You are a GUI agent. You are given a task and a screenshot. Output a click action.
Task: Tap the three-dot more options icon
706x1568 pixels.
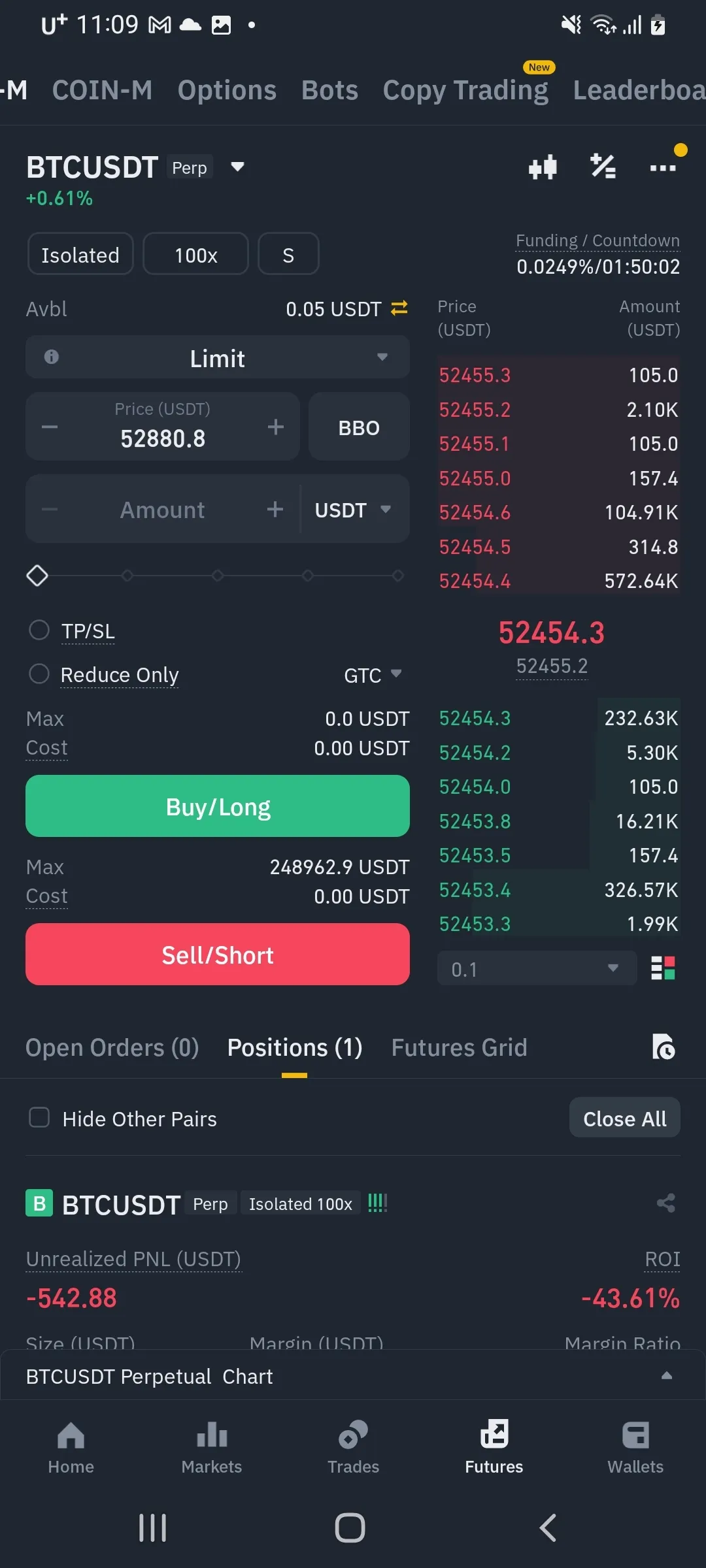(x=662, y=168)
